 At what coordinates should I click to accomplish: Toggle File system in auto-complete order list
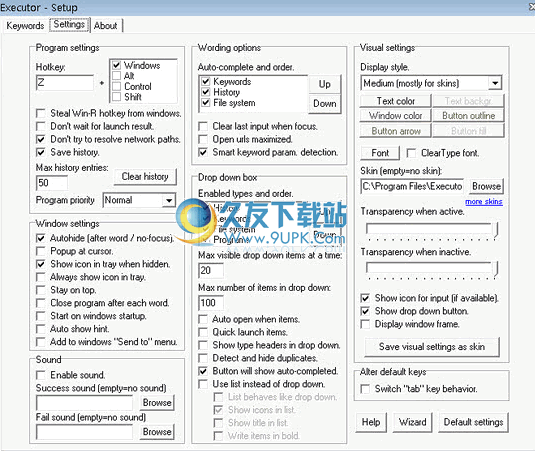[x=205, y=103]
